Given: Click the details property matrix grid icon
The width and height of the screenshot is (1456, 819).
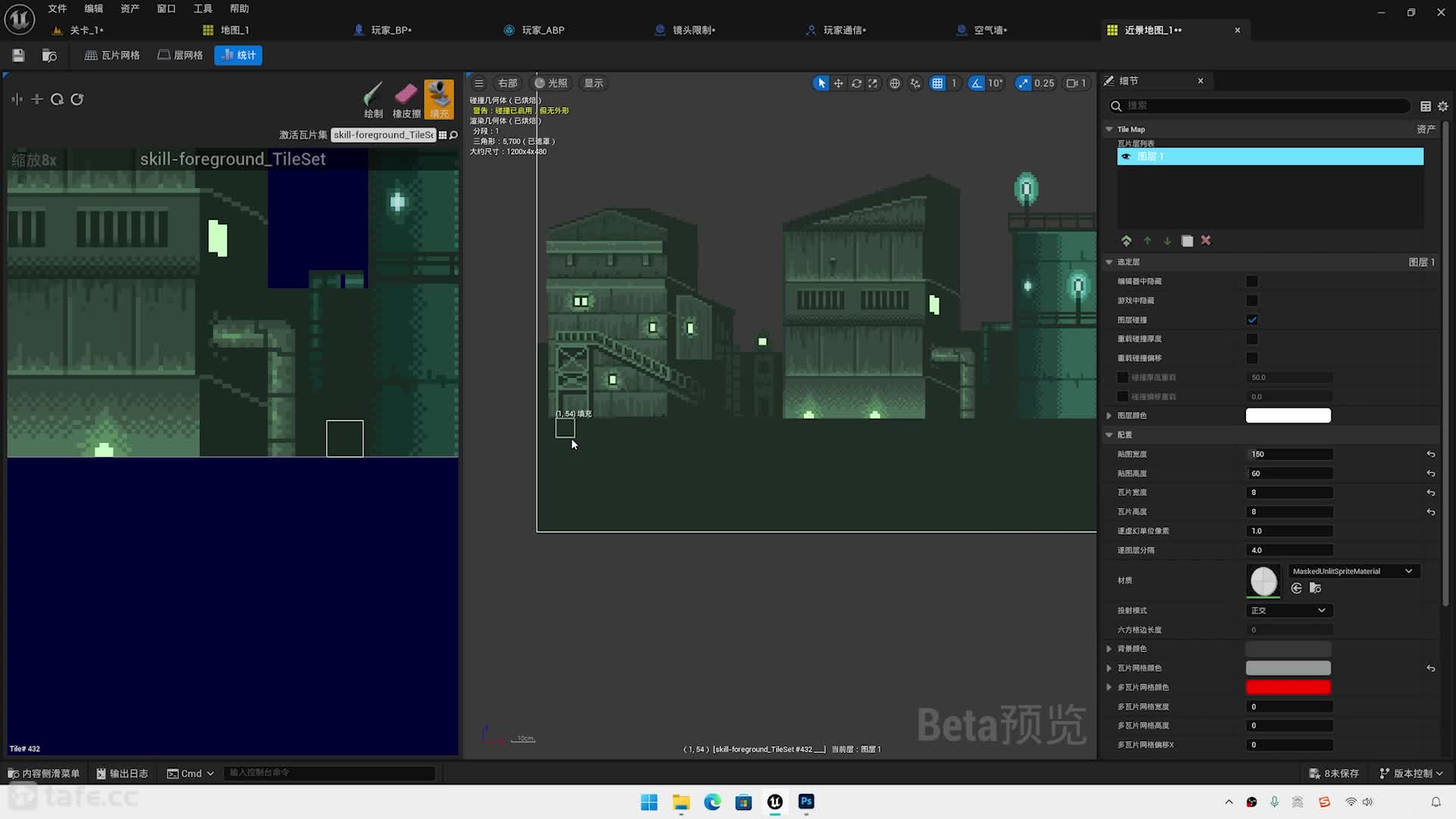Looking at the screenshot, I should pyautogui.click(x=1426, y=106).
